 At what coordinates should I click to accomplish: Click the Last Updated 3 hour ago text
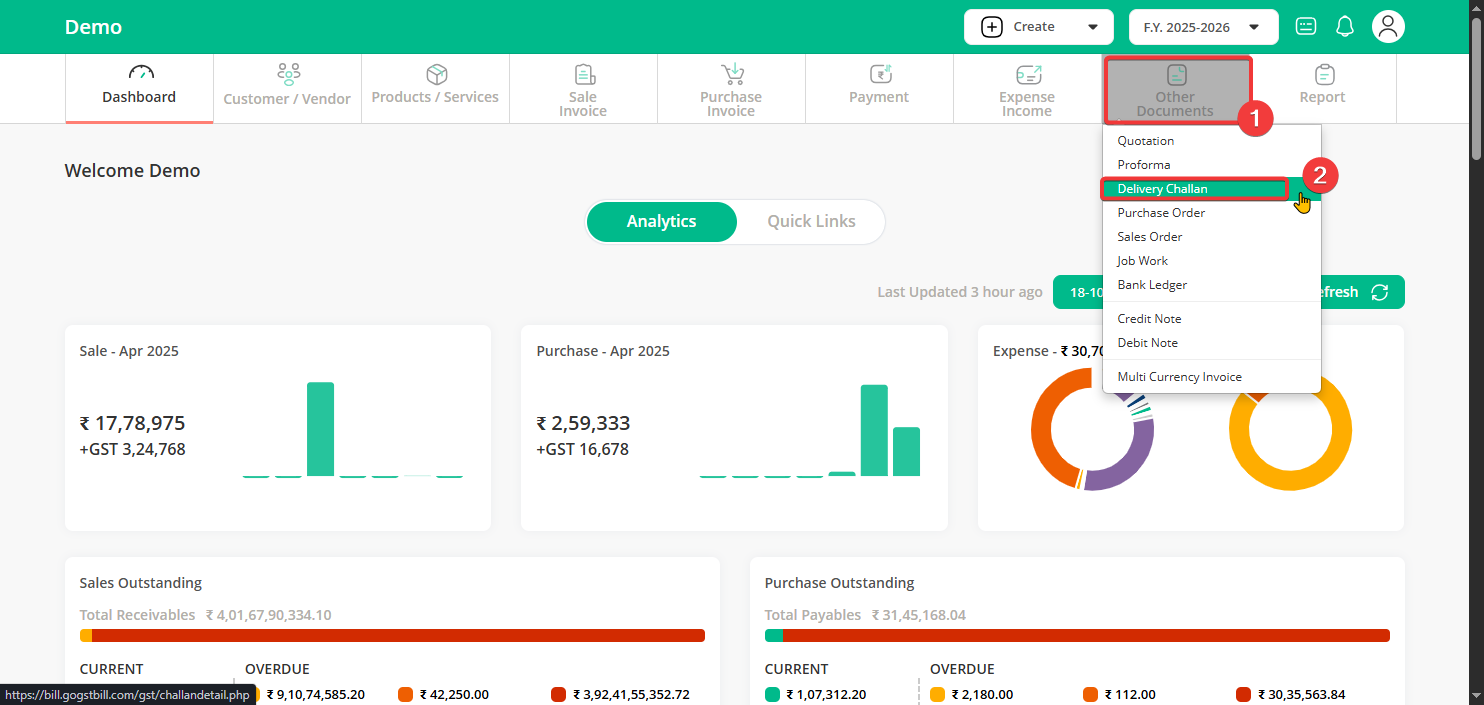(x=960, y=292)
